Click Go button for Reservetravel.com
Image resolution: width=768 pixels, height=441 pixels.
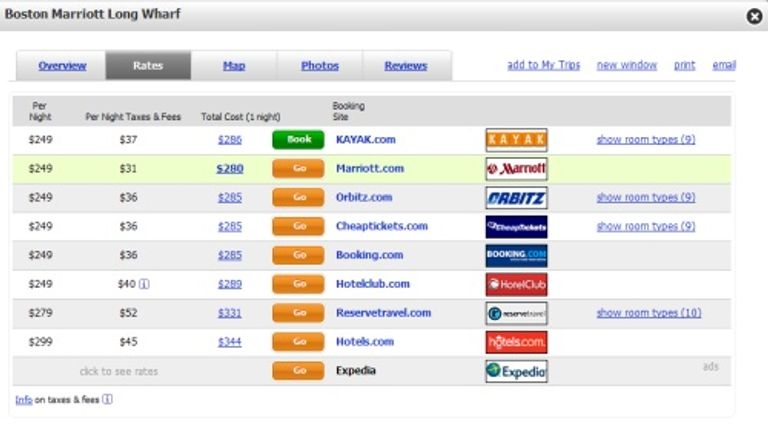pos(298,313)
